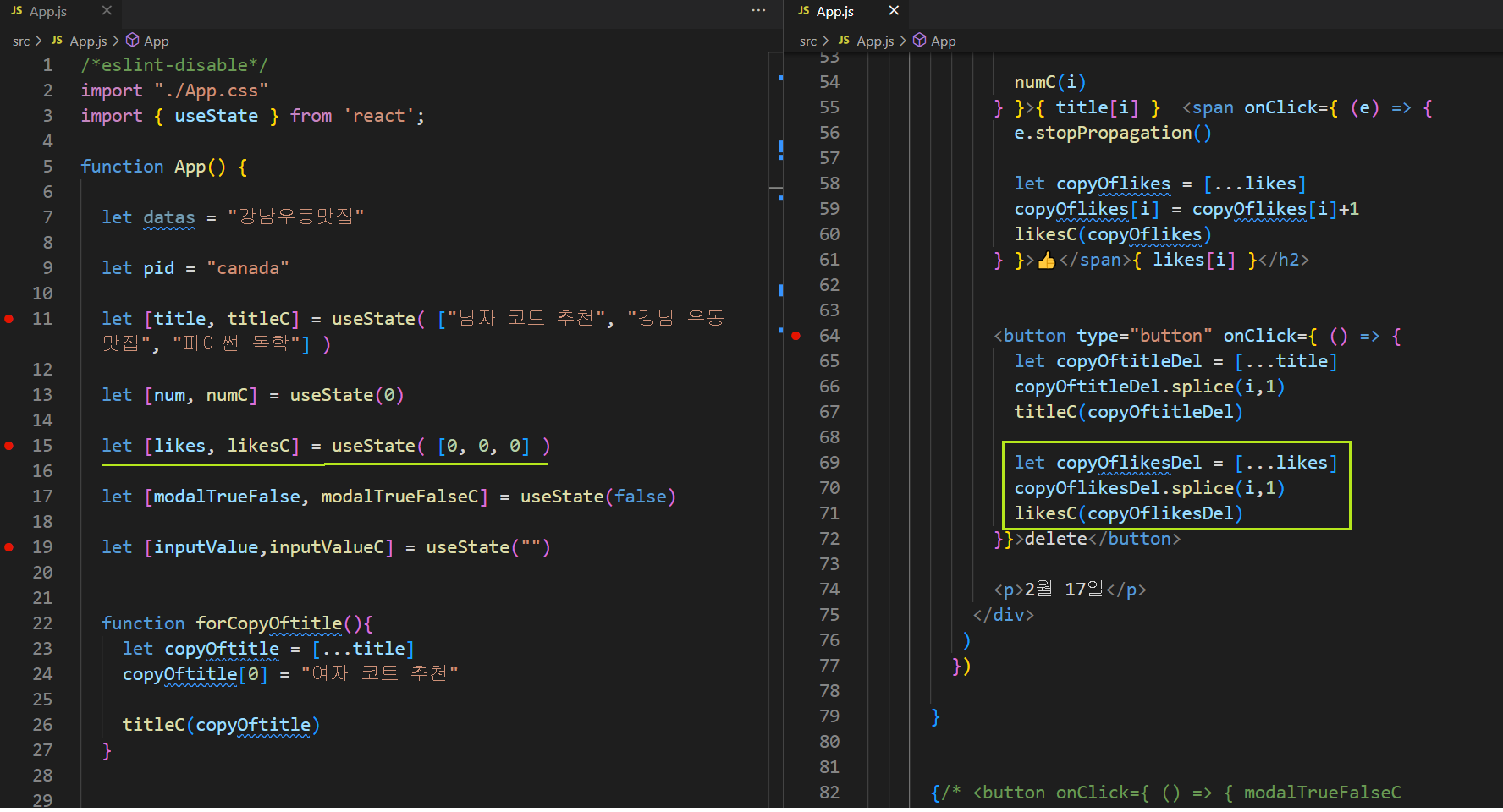Click line number 22 in left editor

[42, 623]
